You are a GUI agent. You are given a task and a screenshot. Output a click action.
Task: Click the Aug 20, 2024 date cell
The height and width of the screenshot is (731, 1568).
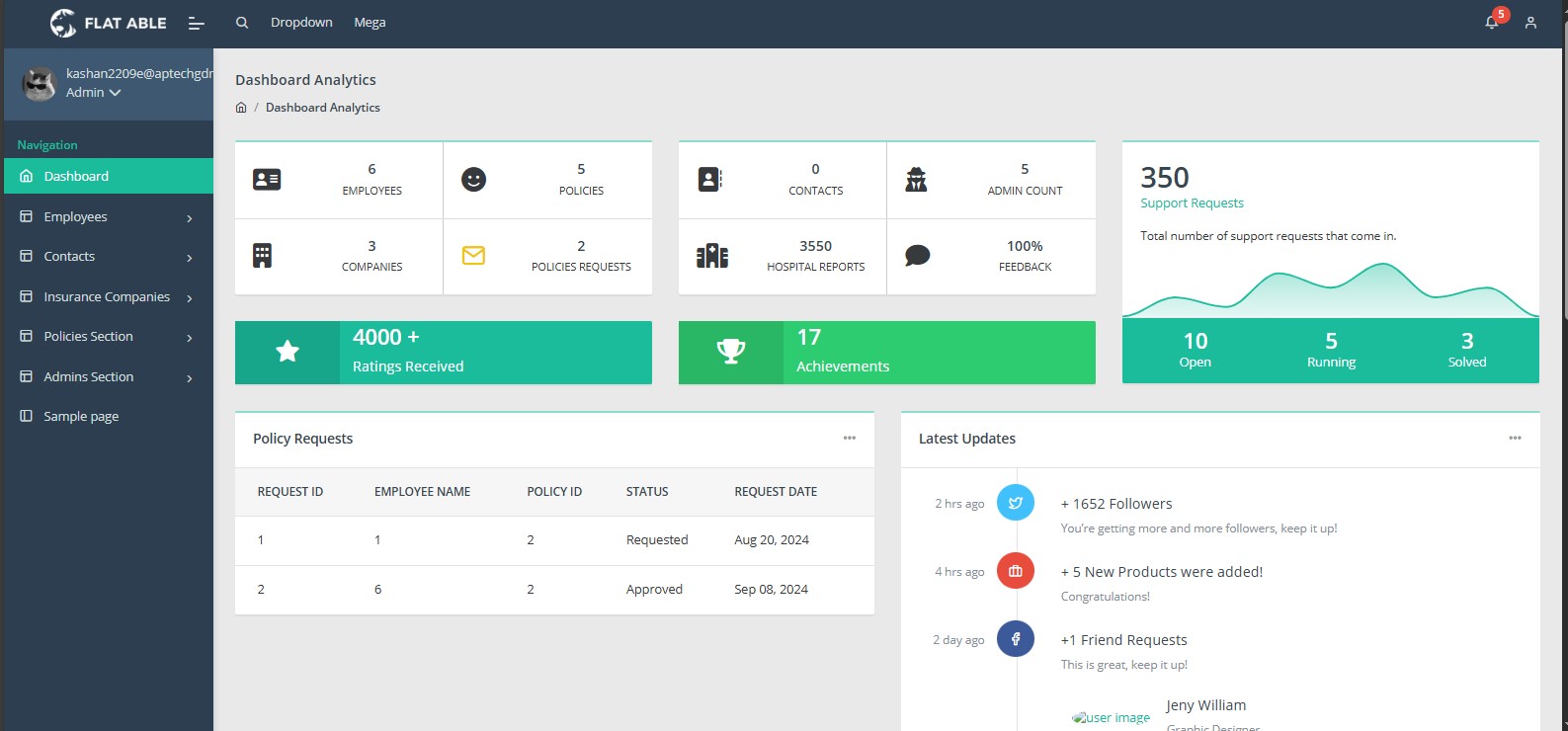click(x=772, y=539)
